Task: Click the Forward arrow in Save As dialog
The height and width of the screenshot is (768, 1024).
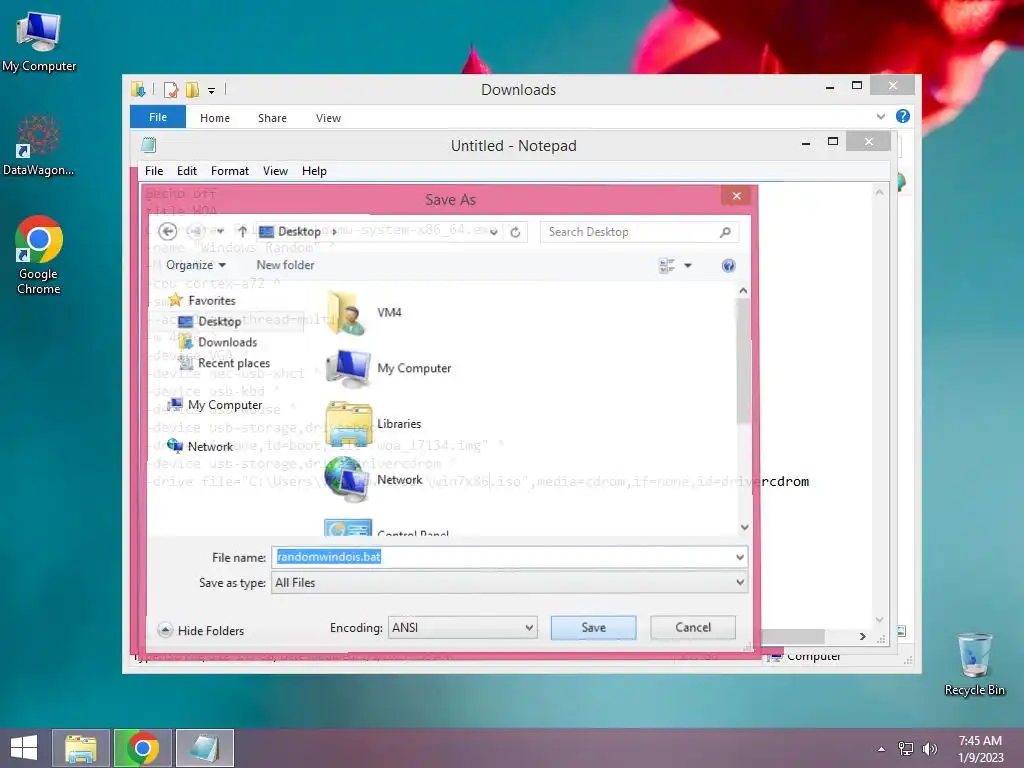Action: coord(195,231)
